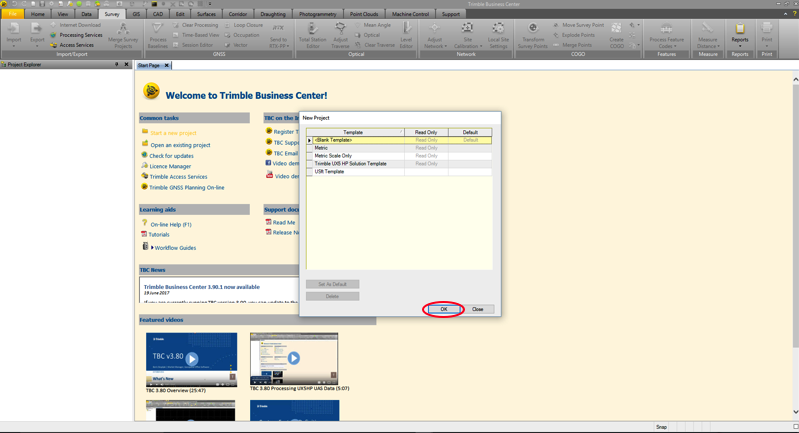Open the File tab
This screenshot has width=799, height=433.
12,14
